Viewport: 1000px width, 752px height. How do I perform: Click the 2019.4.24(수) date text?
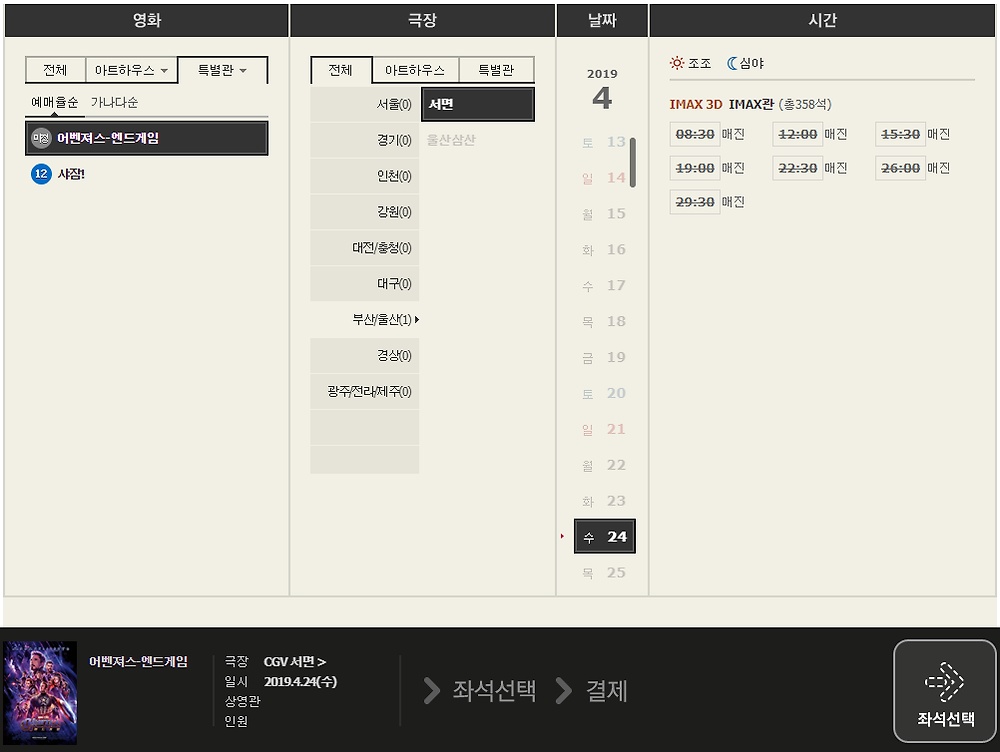point(300,681)
